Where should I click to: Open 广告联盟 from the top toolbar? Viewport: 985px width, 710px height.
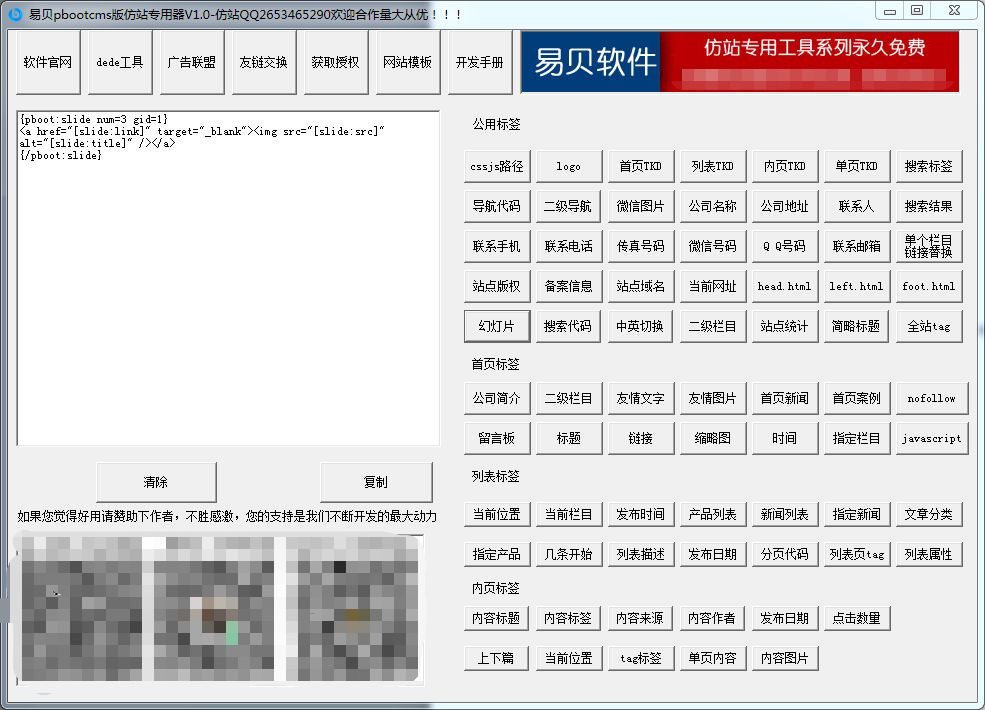192,61
